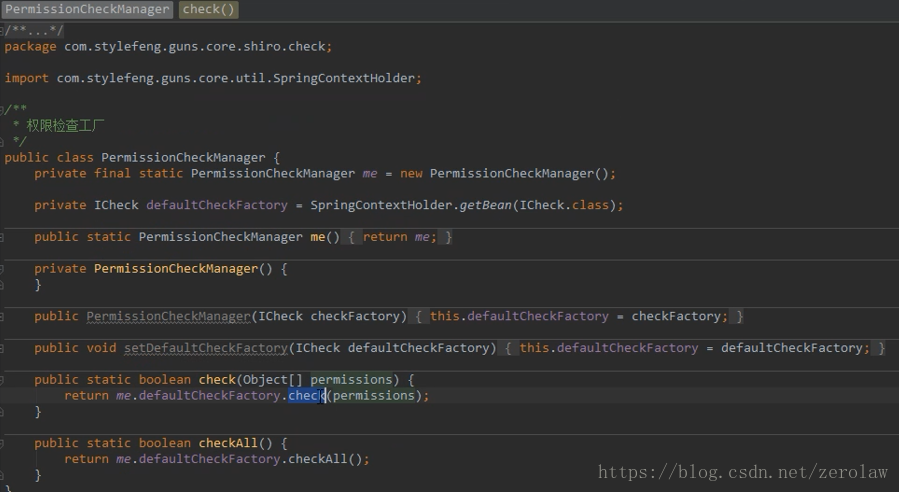
Task: Collapse the private PermissionCheckManager() constructor
Action: point(2,269)
